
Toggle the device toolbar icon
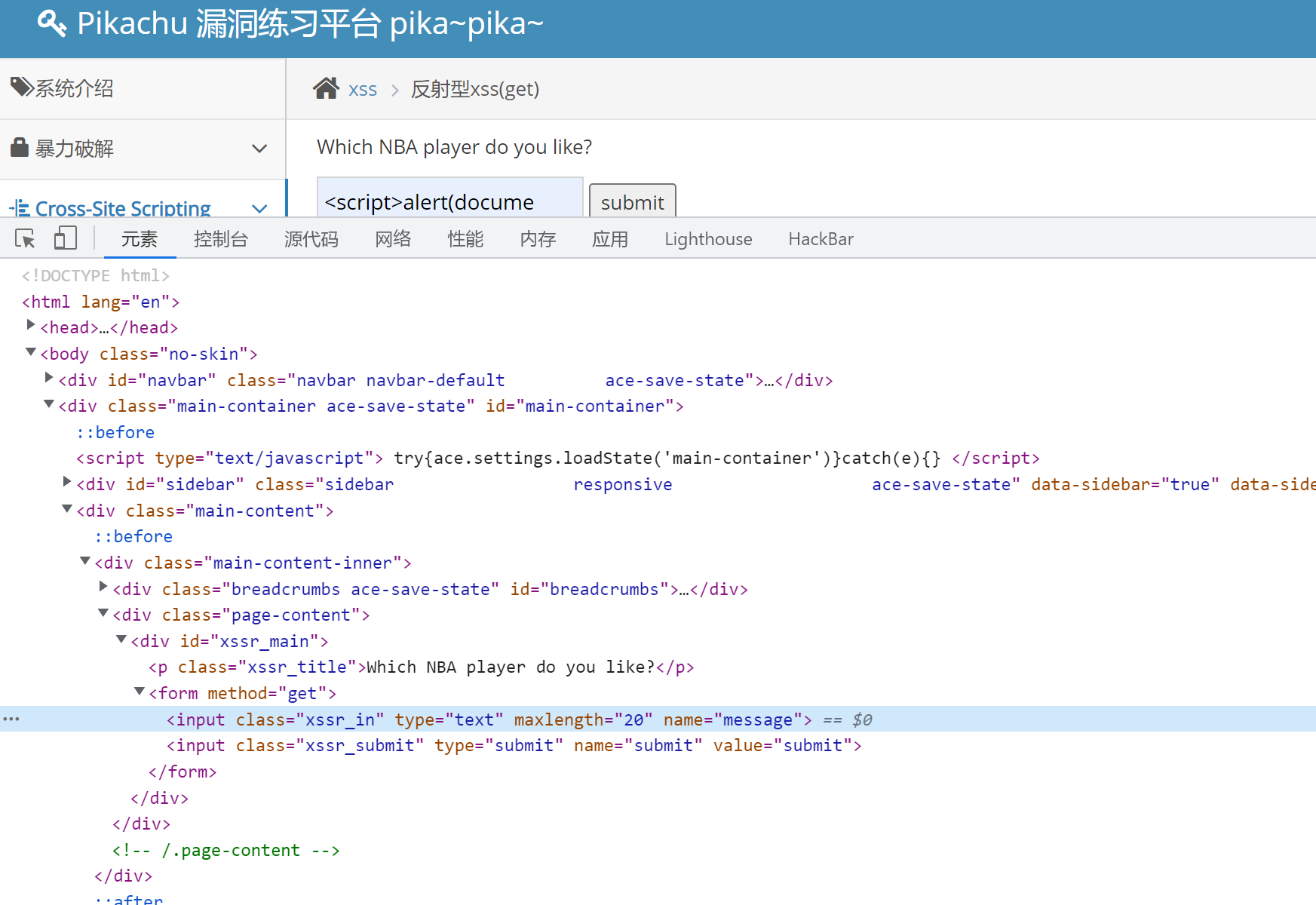point(66,238)
